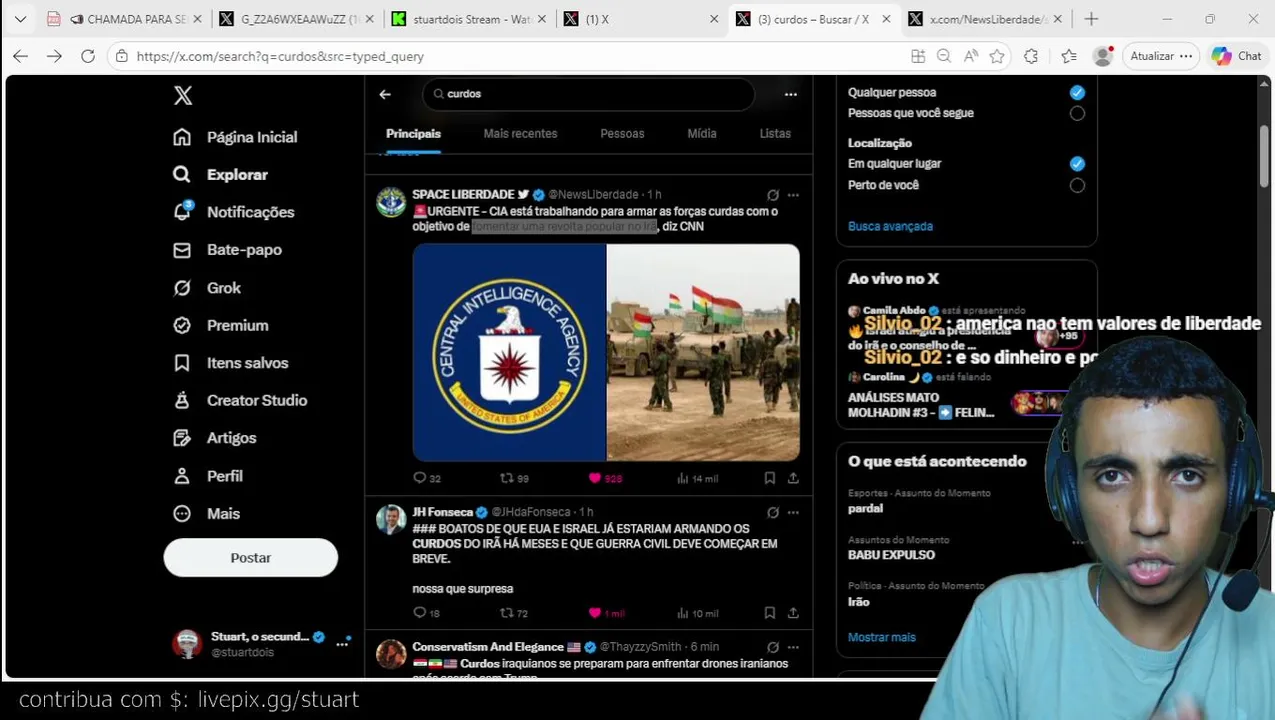The width and height of the screenshot is (1275, 720).
Task: Switch to Principais tab
Action: pyautogui.click(x=413, y=133)
